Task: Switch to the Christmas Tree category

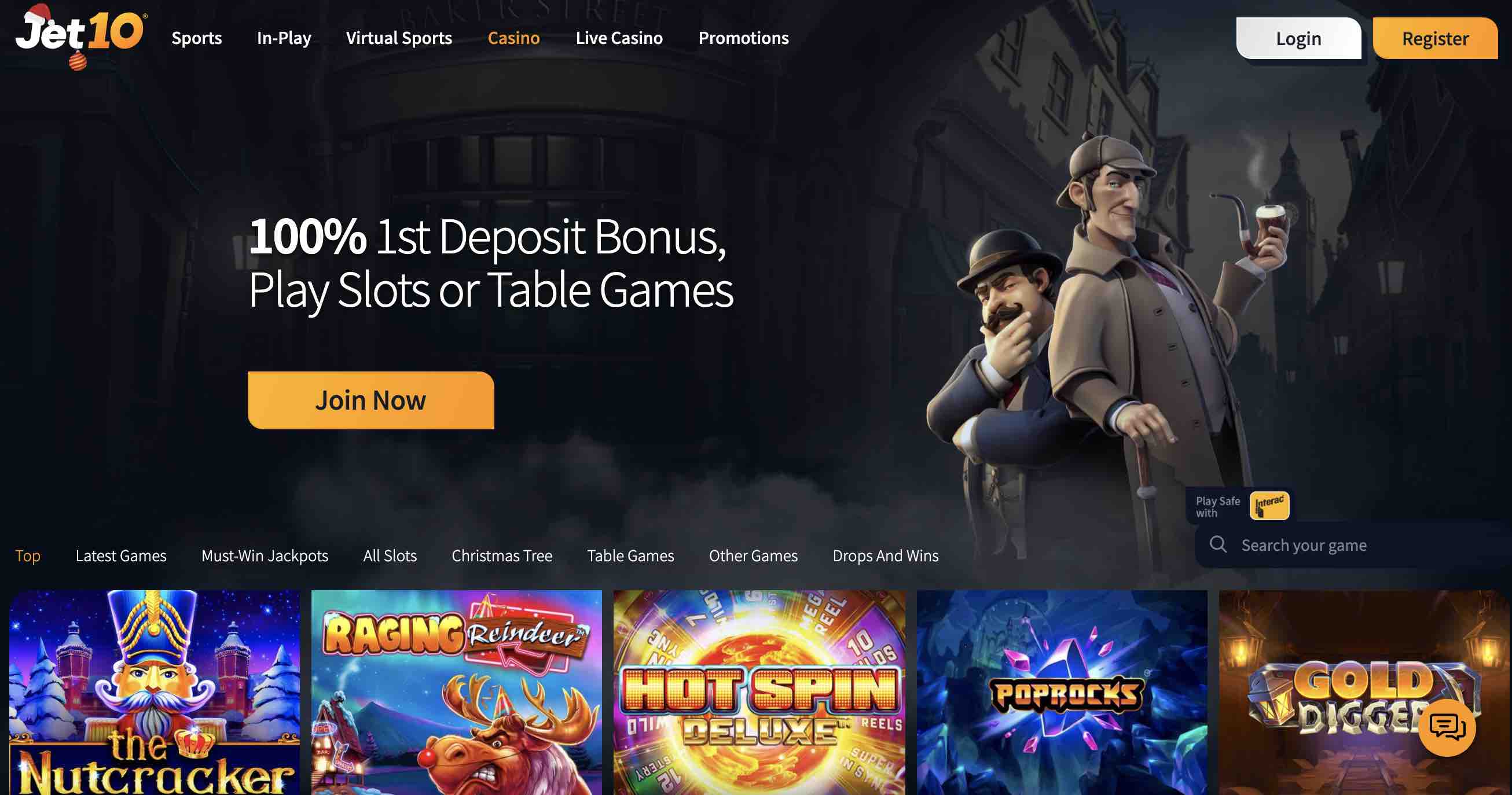Action: coord(502,555)
